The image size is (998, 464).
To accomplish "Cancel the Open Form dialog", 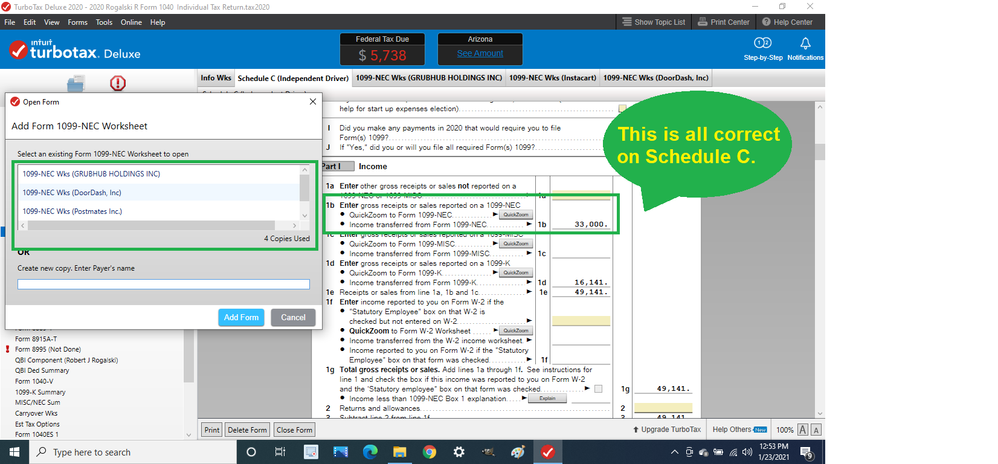I will 293,317.
